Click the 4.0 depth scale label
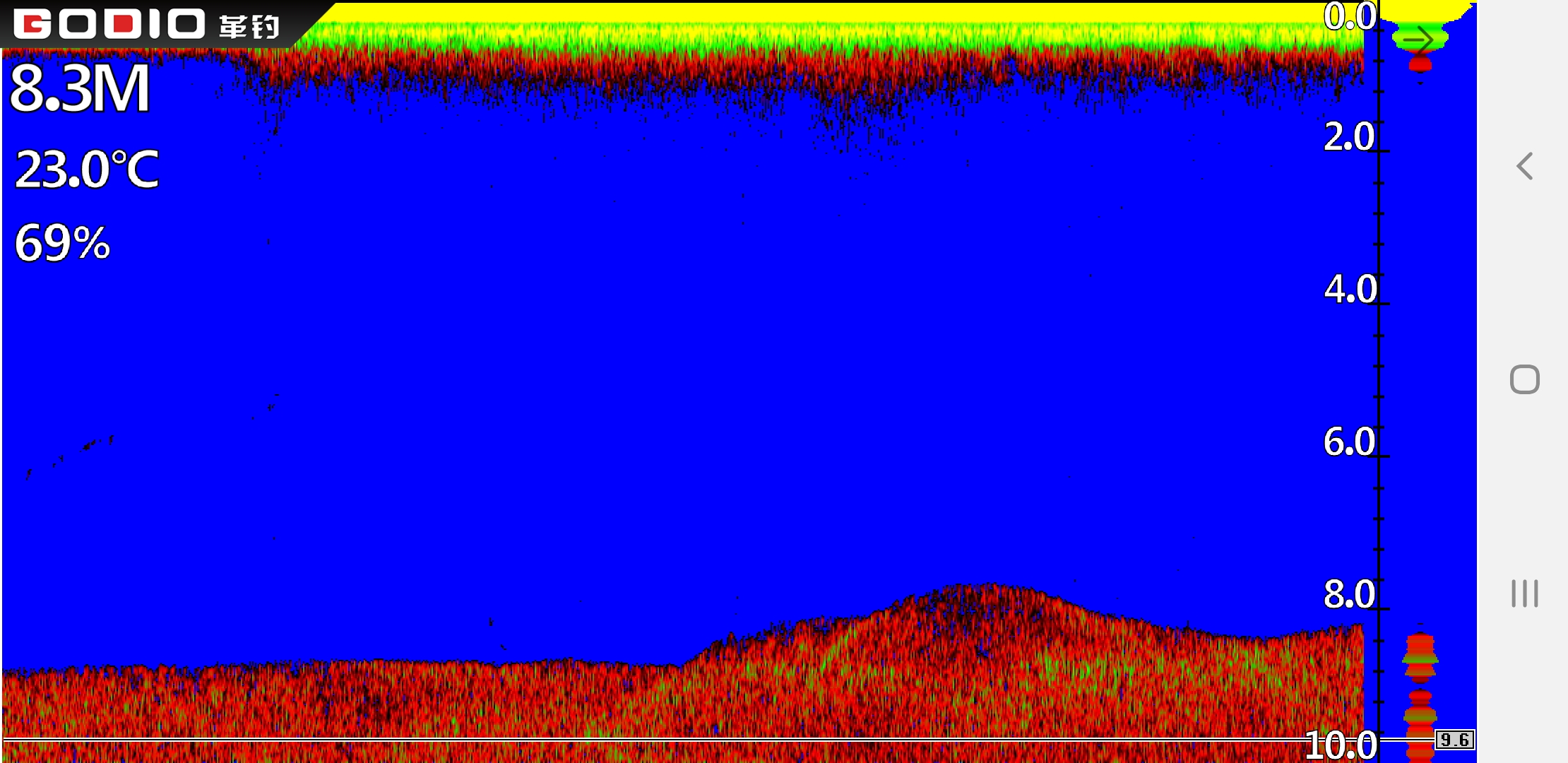The image size is (1568, 763). coord(1350,289)
